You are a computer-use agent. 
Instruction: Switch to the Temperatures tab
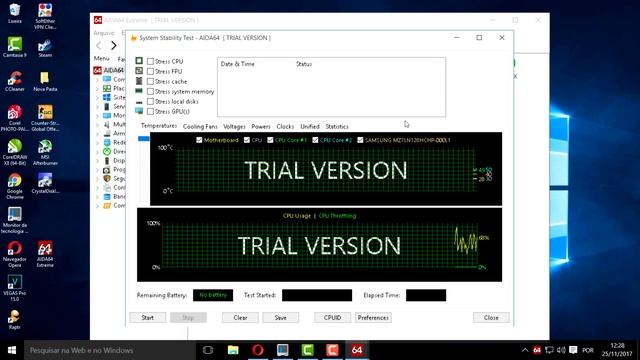(159, 126)
